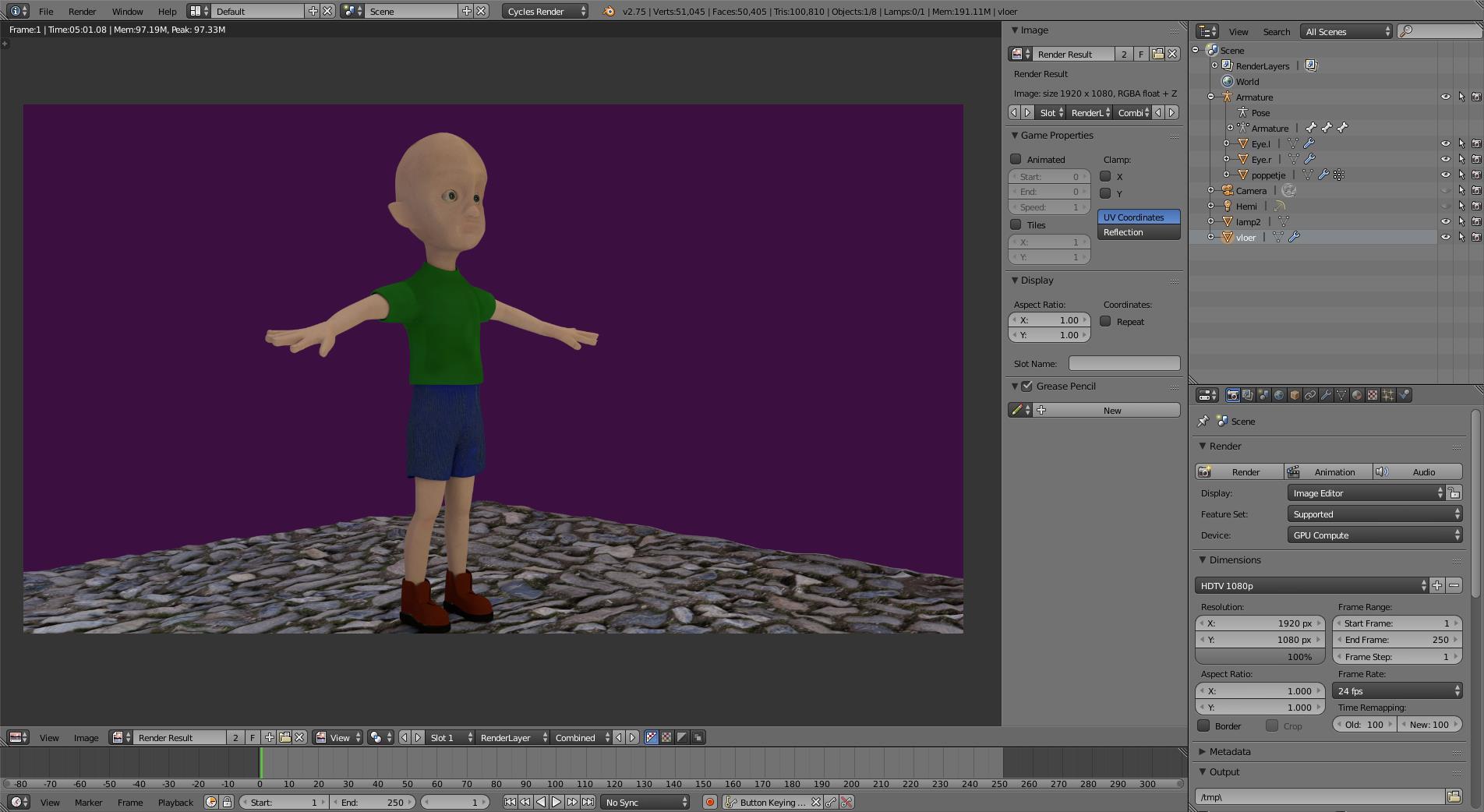
Task: Open the Device dropdown showing GPU Compute
Action: pyautogui.click(x=1374, y=535)
